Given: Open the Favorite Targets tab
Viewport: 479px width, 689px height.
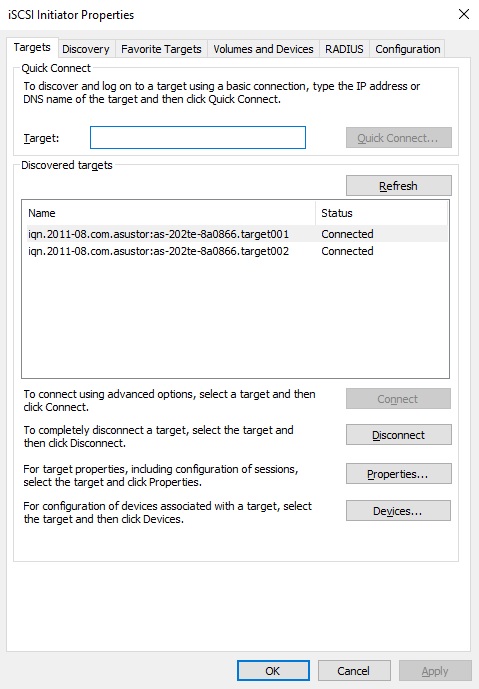Looking at the screenshot, I should pos(161,49).
